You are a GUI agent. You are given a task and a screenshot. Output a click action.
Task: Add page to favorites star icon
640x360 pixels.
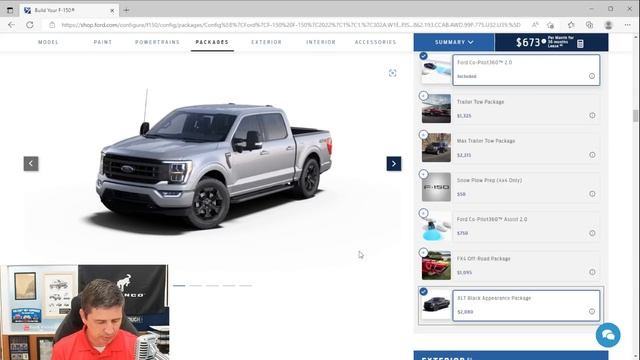[551, 25]
